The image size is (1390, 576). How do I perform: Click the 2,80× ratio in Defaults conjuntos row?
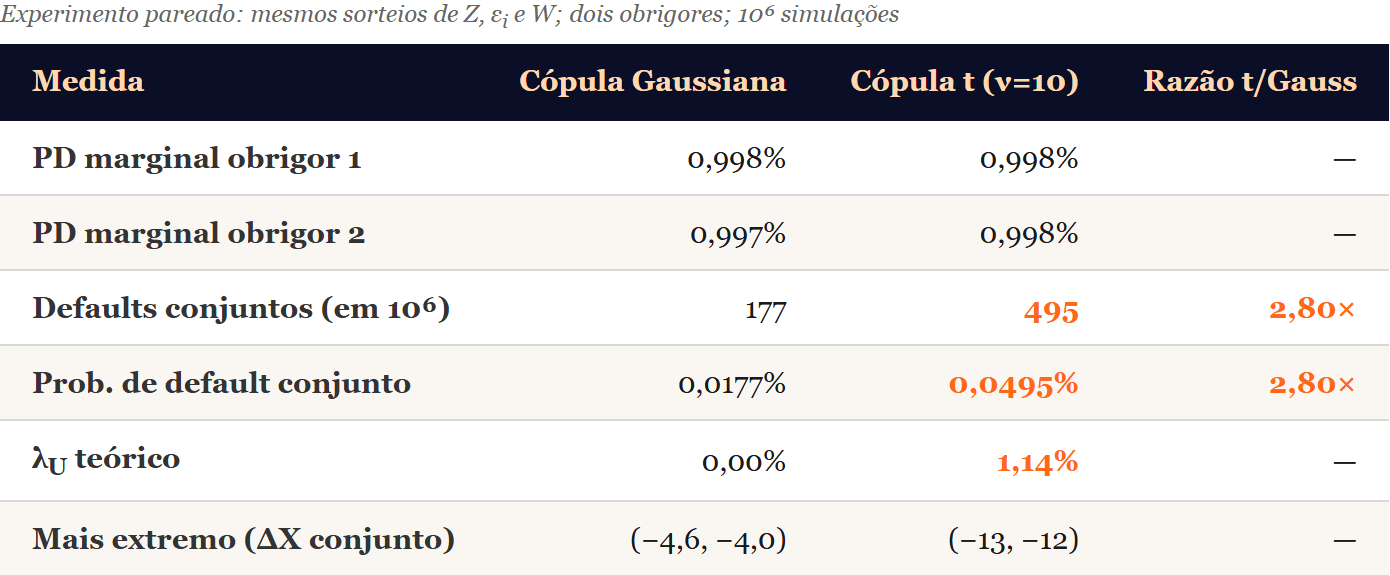pos(1312,310)
